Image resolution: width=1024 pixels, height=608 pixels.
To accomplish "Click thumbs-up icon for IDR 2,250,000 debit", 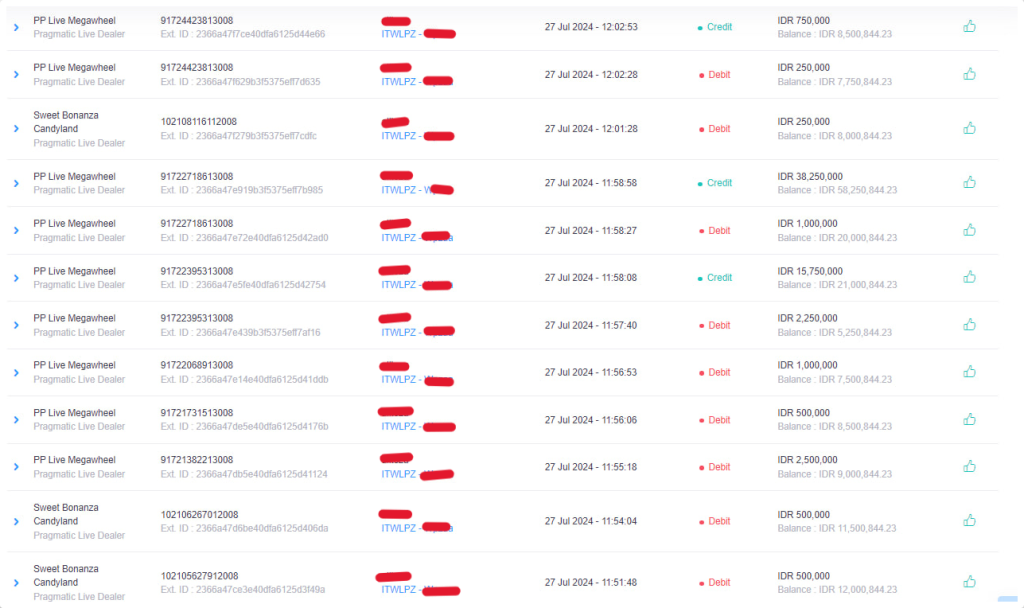I will [x=969, y=325].
